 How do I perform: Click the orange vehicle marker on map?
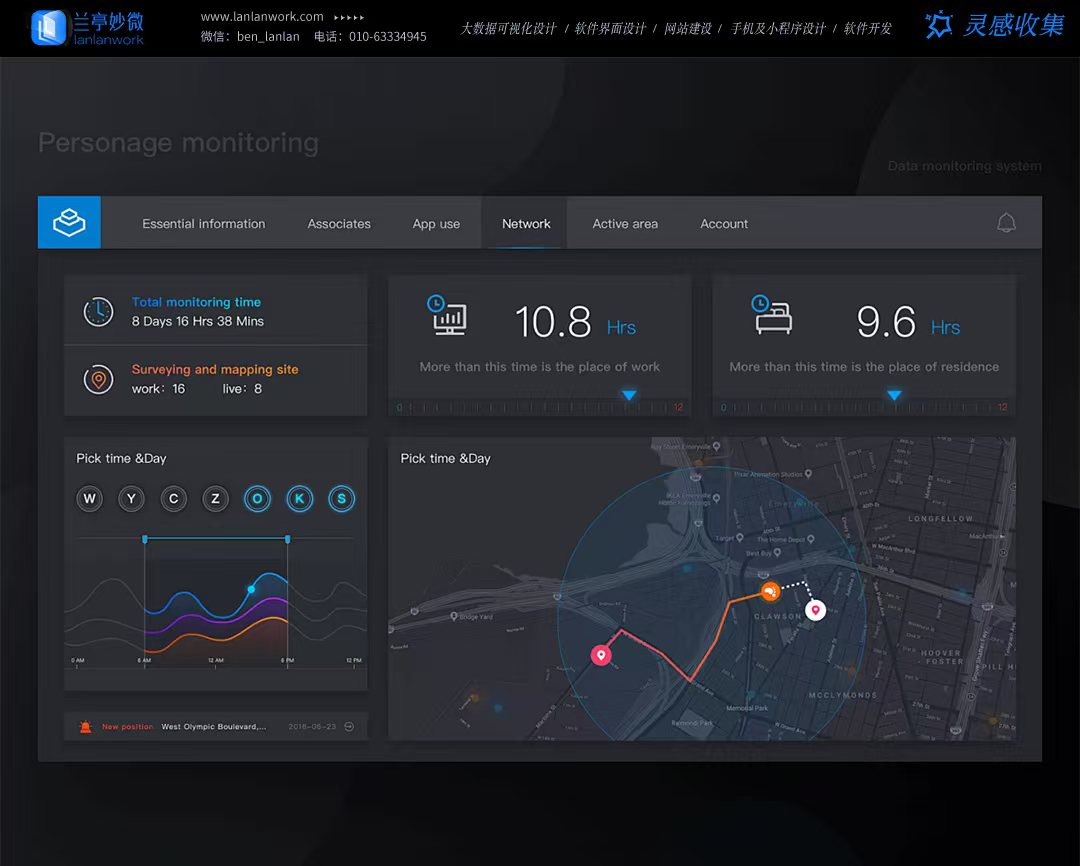[769, 593]
